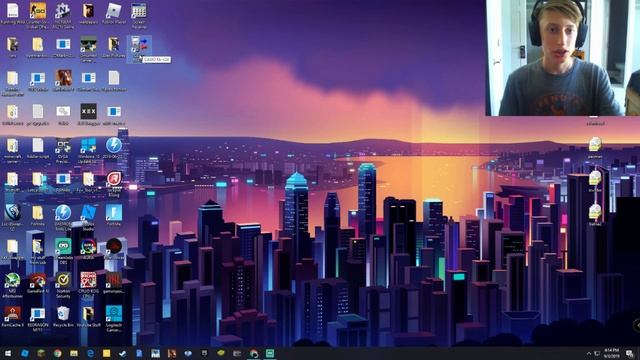Image resolution: width=640 pixels, height=360 pixels.
Task: Open the taskbar clock and date
Action: point(611,353)
